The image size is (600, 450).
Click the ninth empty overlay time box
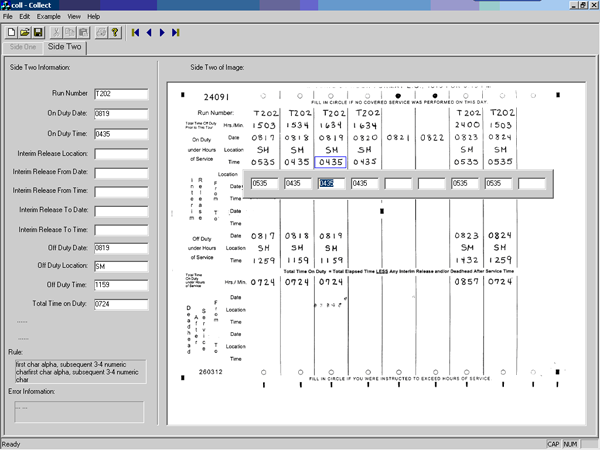tap(532, 184)
